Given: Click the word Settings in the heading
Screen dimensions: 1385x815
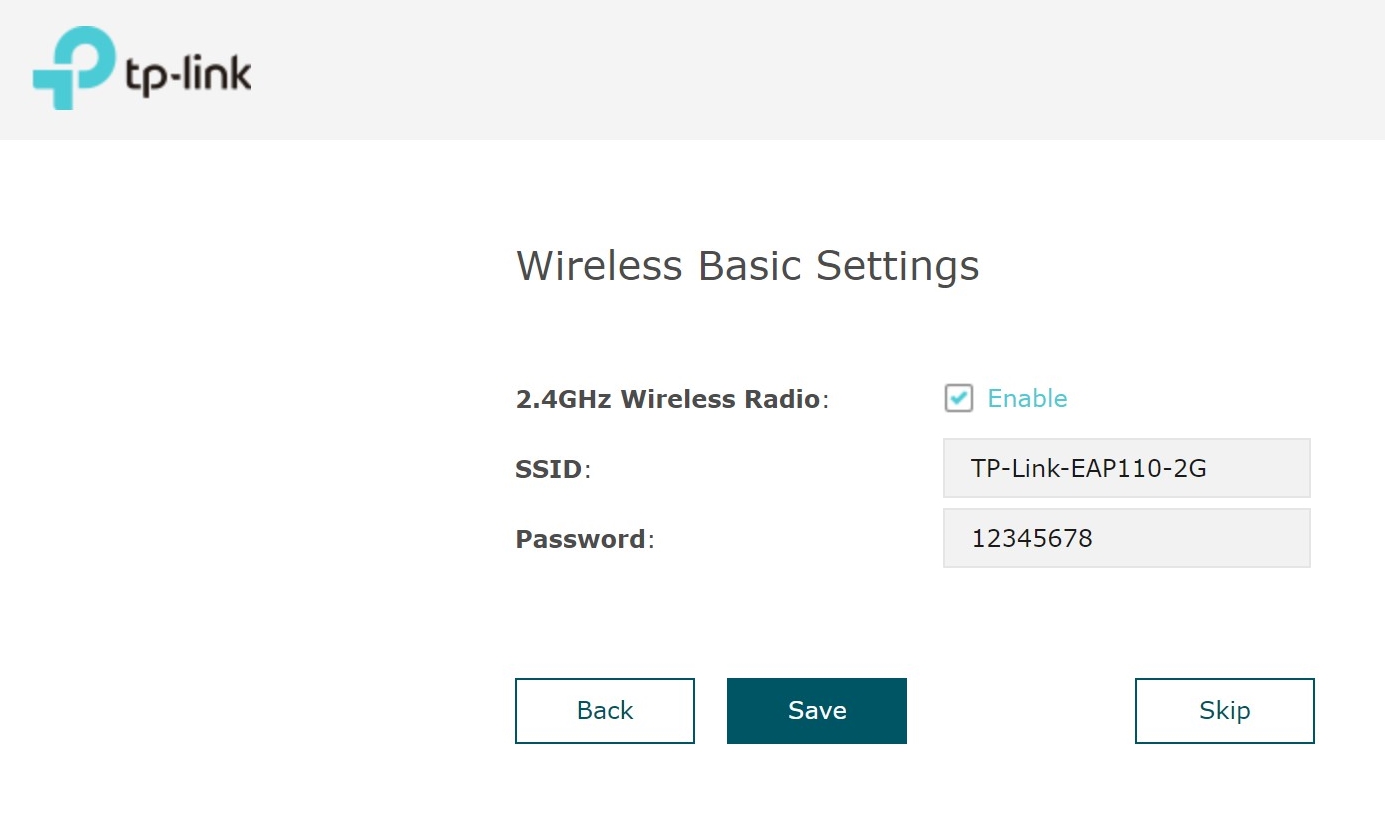Looking at the screenshot, I should tap(897, 266).
